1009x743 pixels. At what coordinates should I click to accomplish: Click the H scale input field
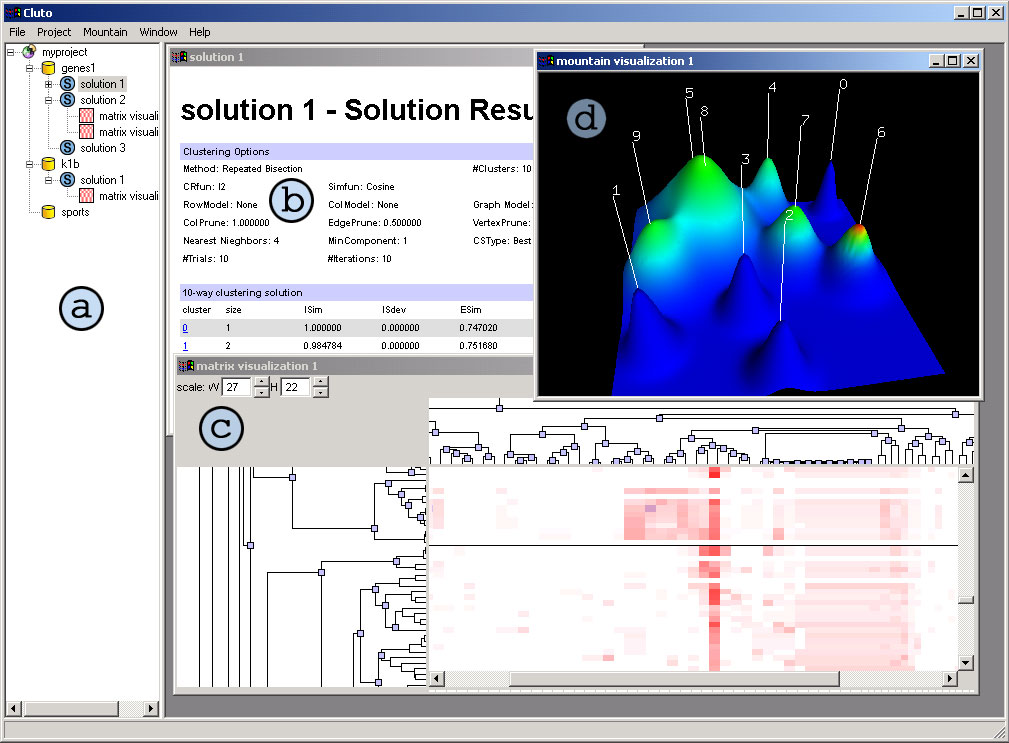tap(294, 387)
